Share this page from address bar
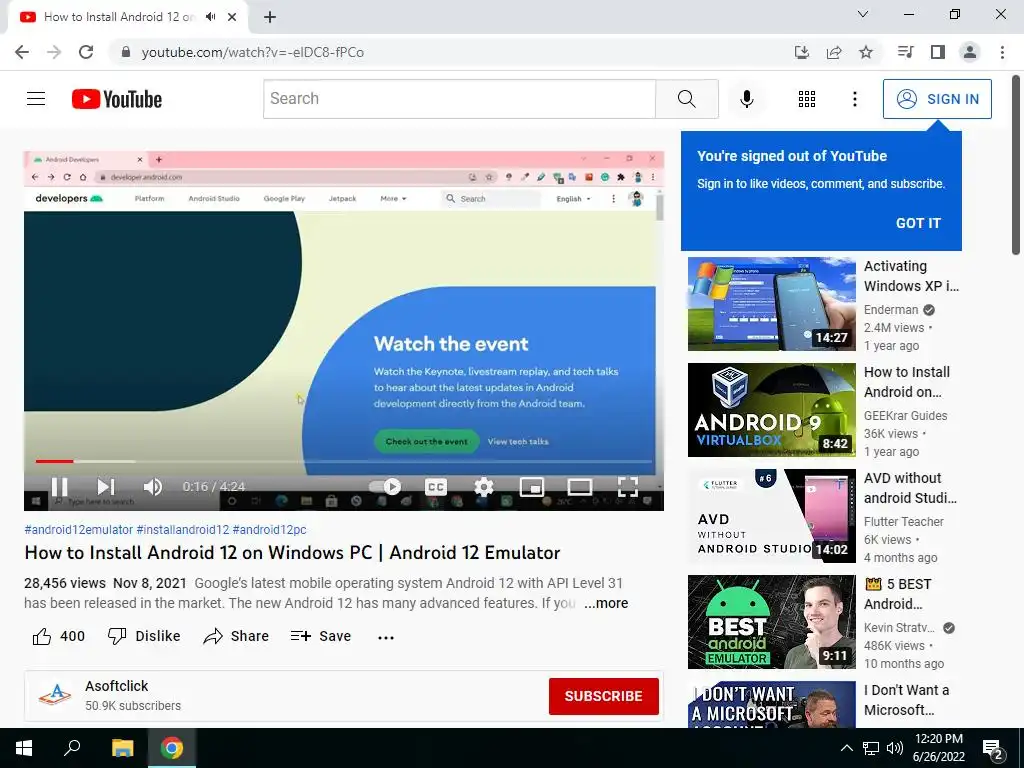 (x=834, y=52)
